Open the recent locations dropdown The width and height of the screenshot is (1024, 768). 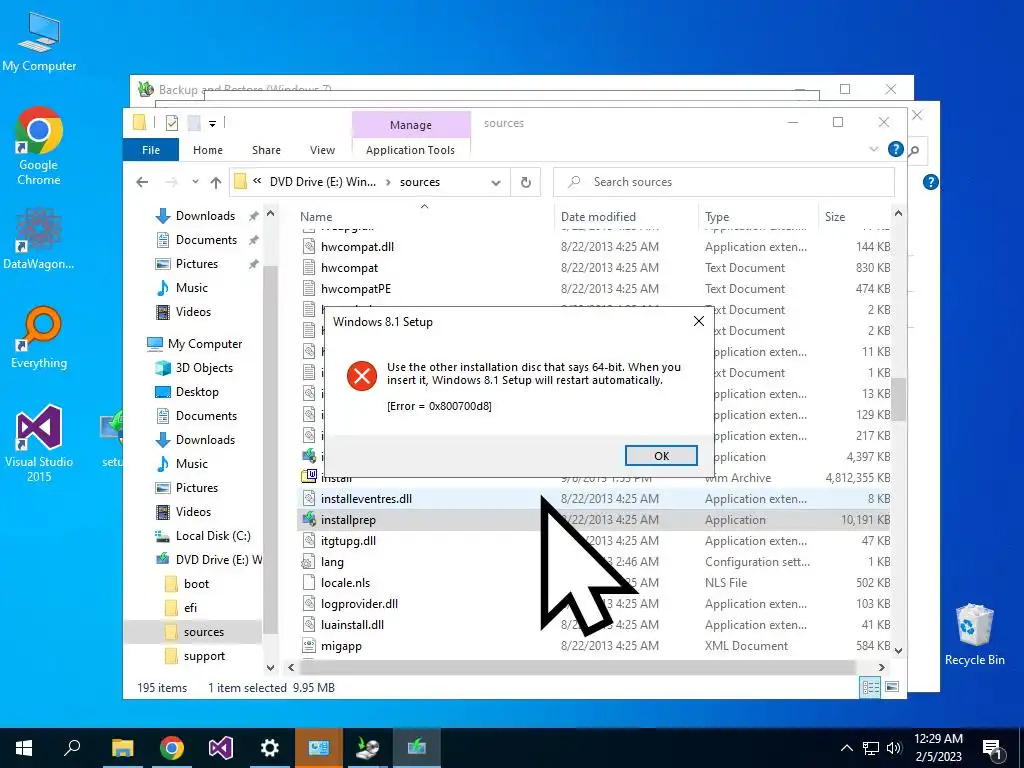195,183
